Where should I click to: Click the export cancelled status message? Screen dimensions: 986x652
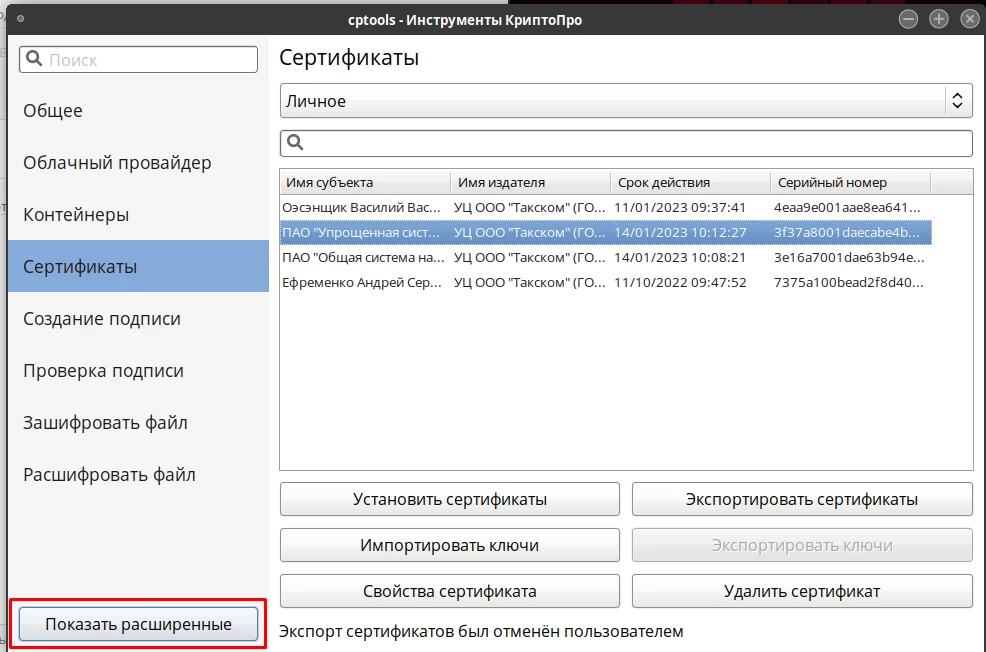(481, 631)
